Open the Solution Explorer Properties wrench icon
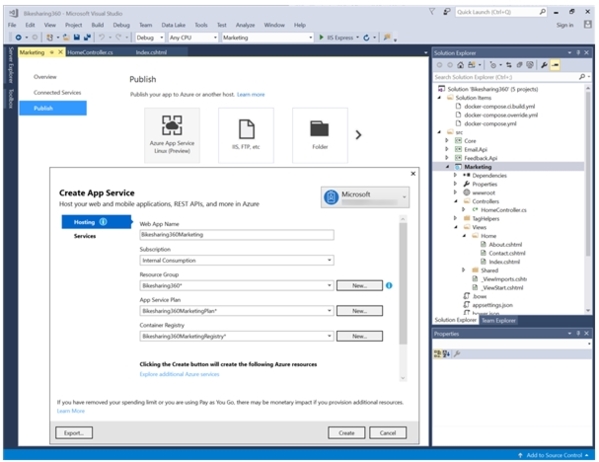The height and width of the screenshot is (462, 599). click(x=544, y=65)
